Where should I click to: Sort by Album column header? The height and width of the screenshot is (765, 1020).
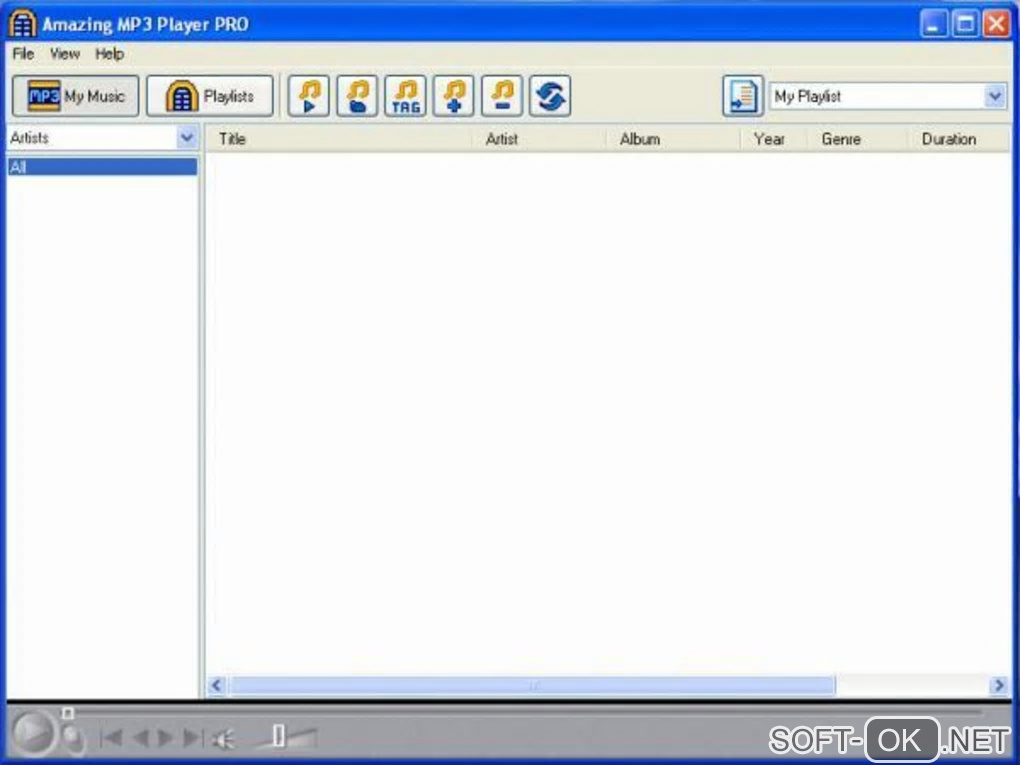pos(675,139)
